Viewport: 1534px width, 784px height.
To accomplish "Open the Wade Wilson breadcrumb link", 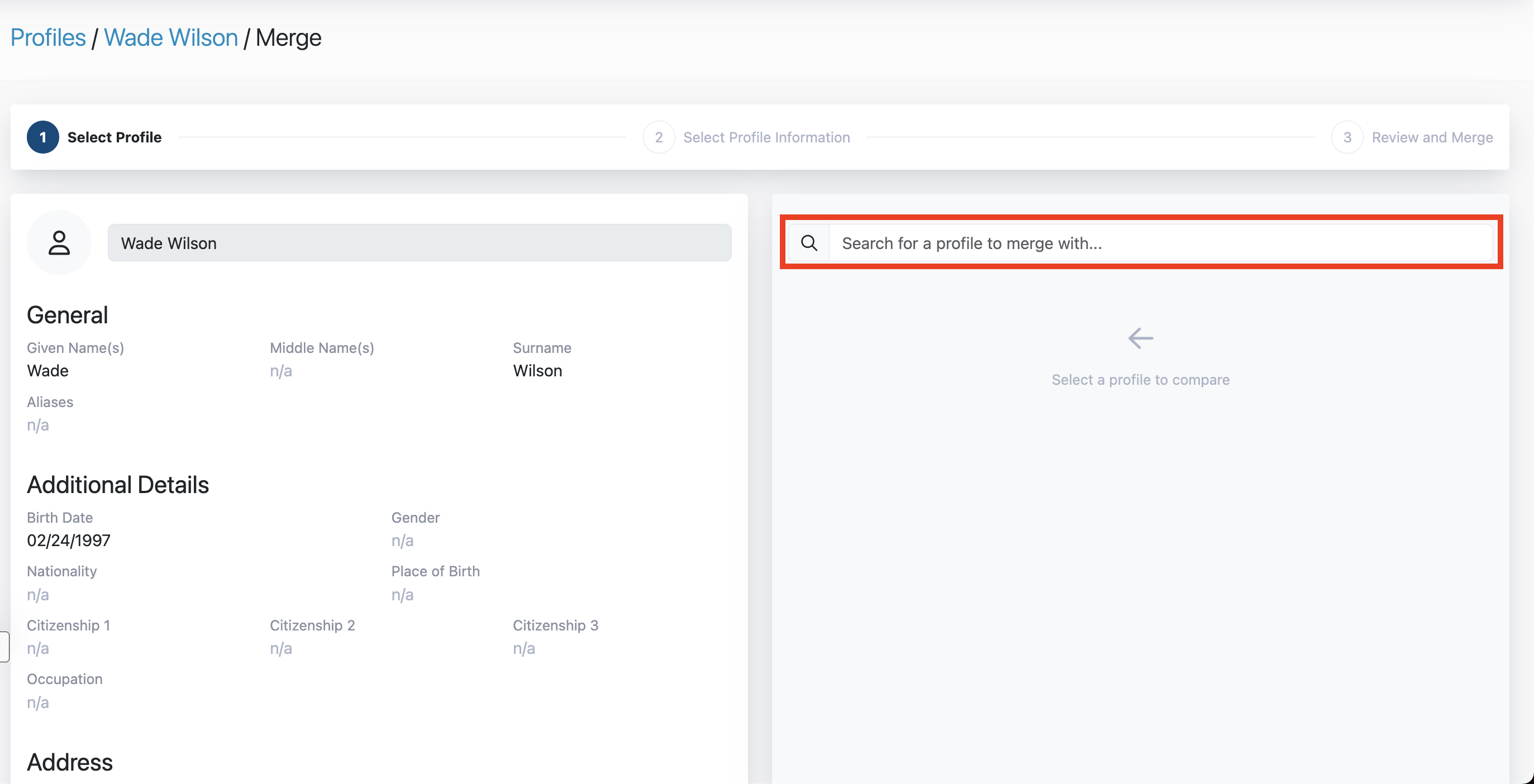I will tap(171, 37).
